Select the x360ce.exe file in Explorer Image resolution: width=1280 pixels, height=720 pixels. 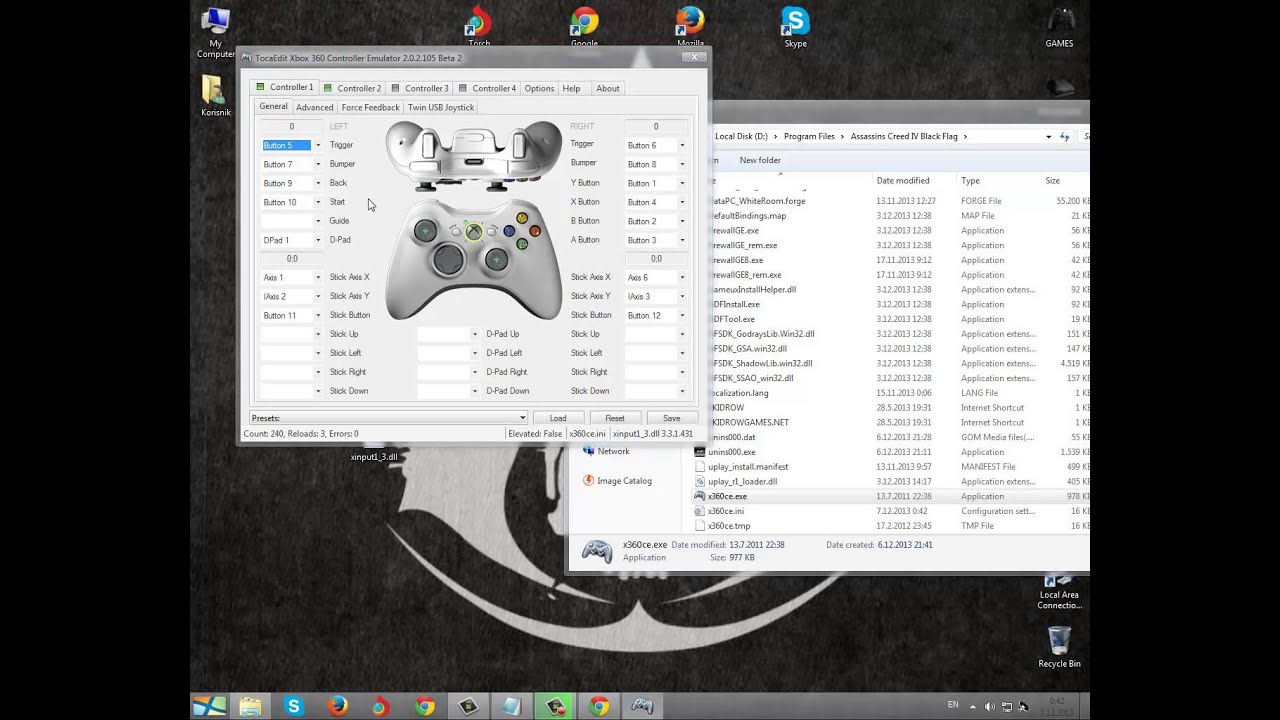727,496
